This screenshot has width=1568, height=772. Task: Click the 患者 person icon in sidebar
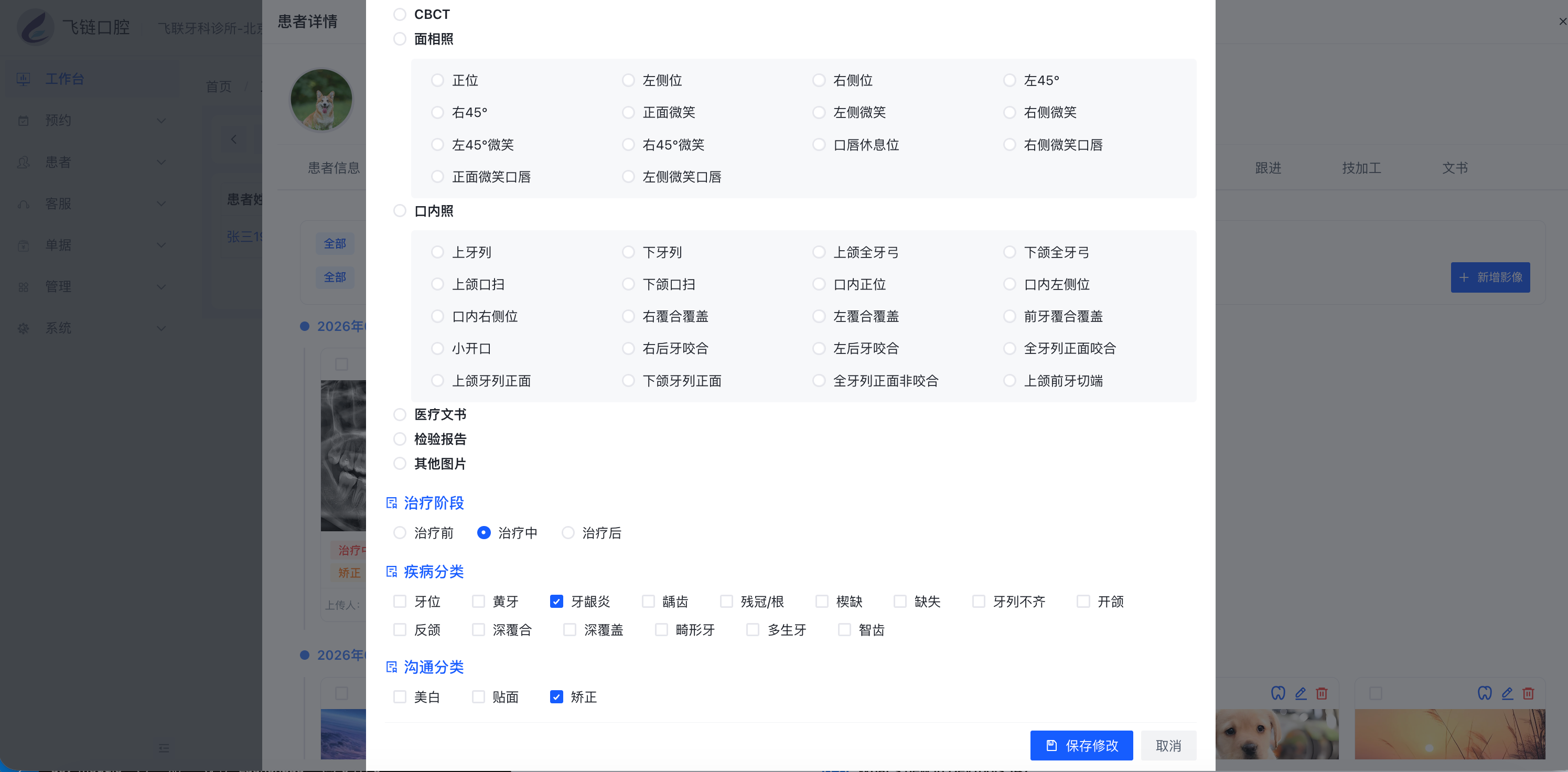(23, 162)
